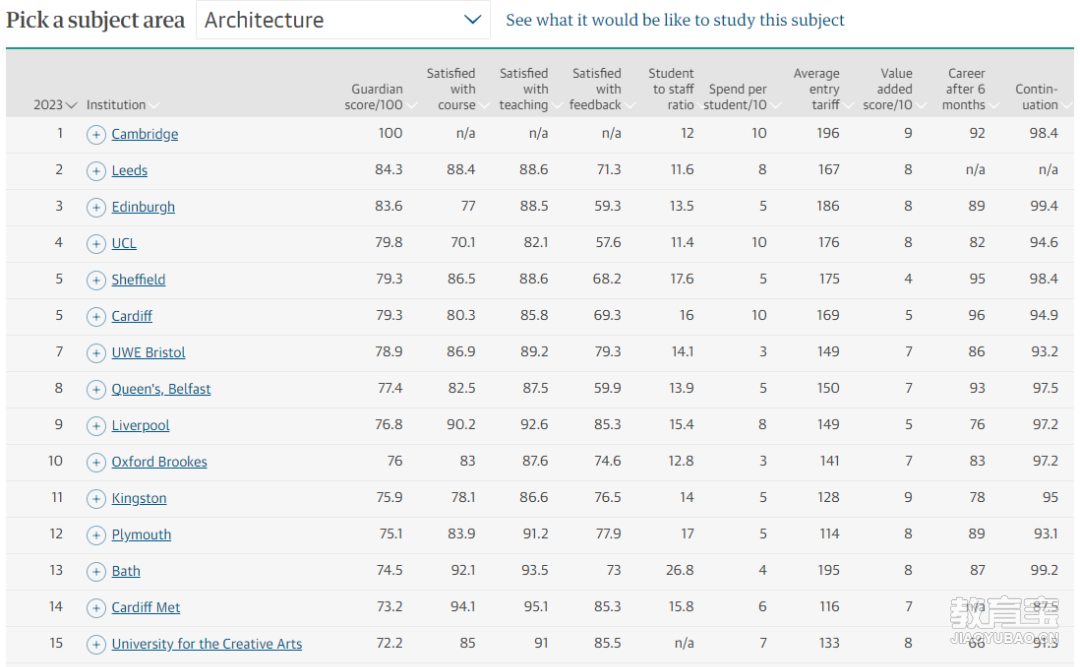Open the Queen's, Belfast link

[x=161, y=389]
